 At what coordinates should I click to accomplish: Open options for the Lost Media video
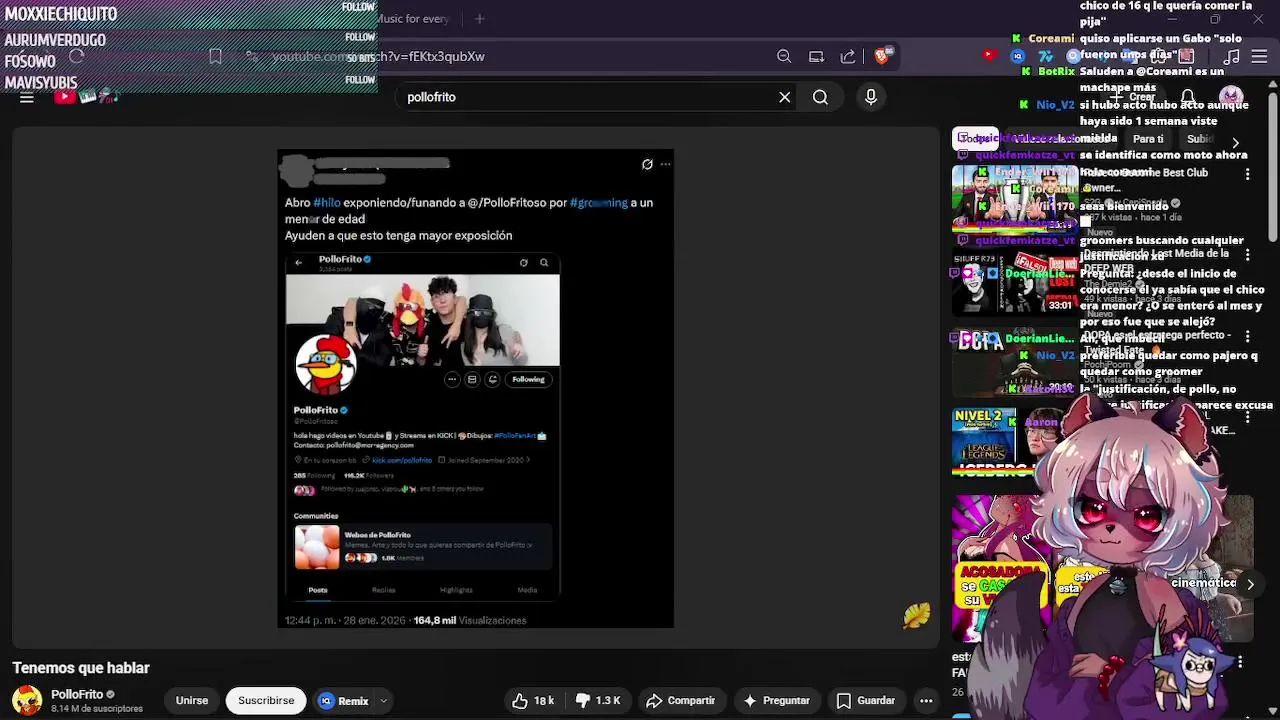[1247, 257]
